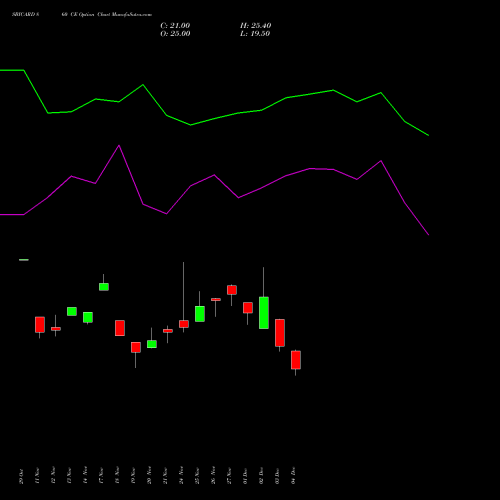500x500 pixels.
Task: Select the 25 Nov date label
Action: (x=197, y=476)
